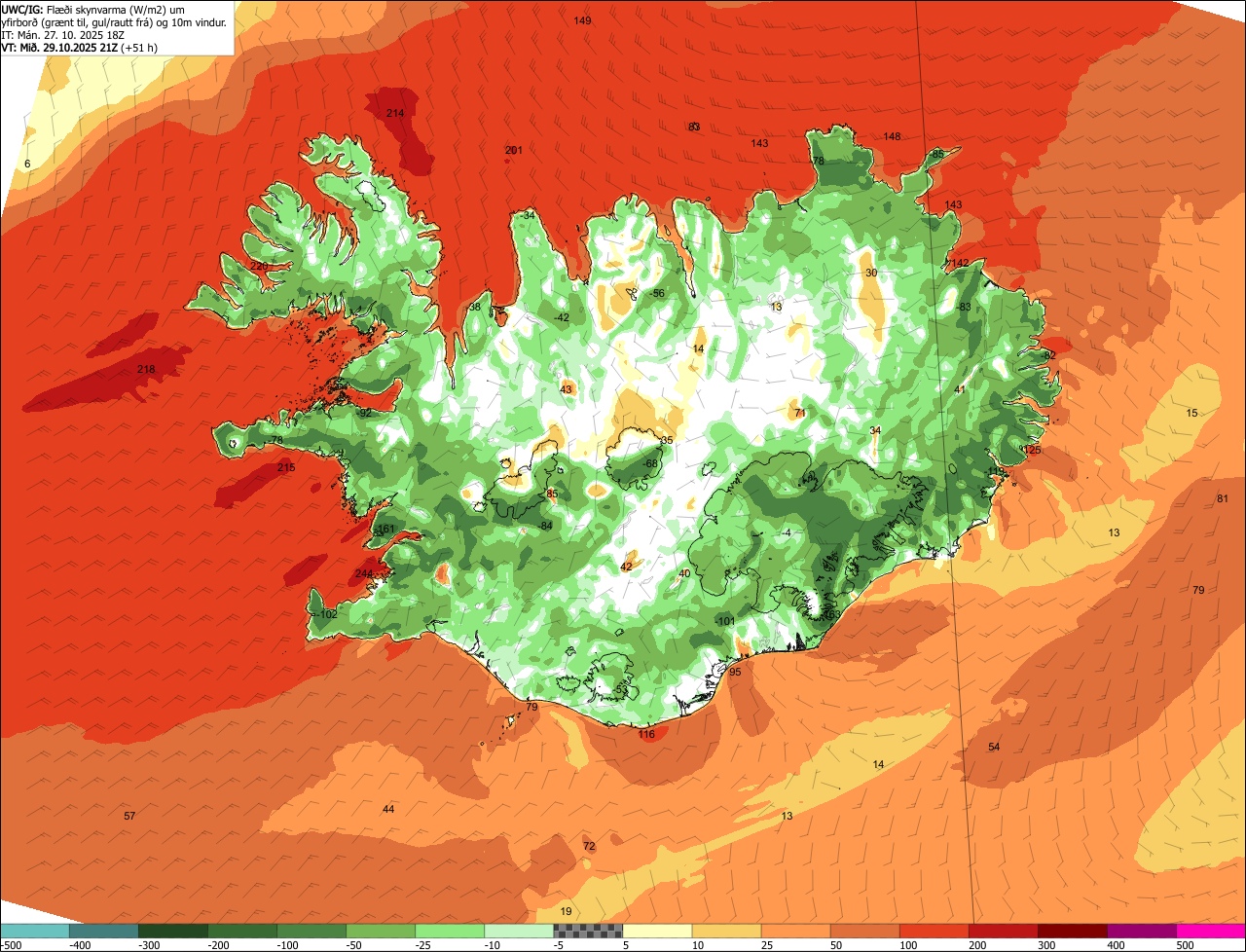Click the value 81 on the right edge
Viewport: 1246px width, 952px height.
click(x=1223, y=499)
